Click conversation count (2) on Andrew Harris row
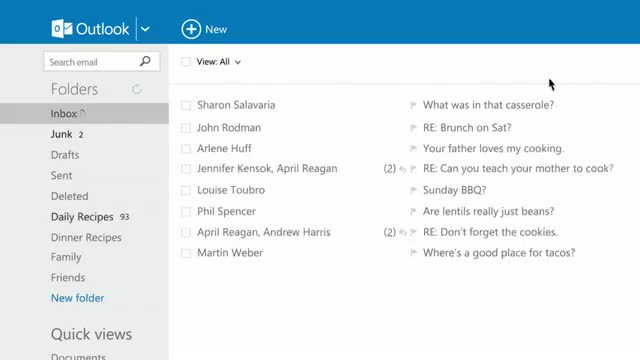Screen dimensions: 640x360 (x=390, y=232)
